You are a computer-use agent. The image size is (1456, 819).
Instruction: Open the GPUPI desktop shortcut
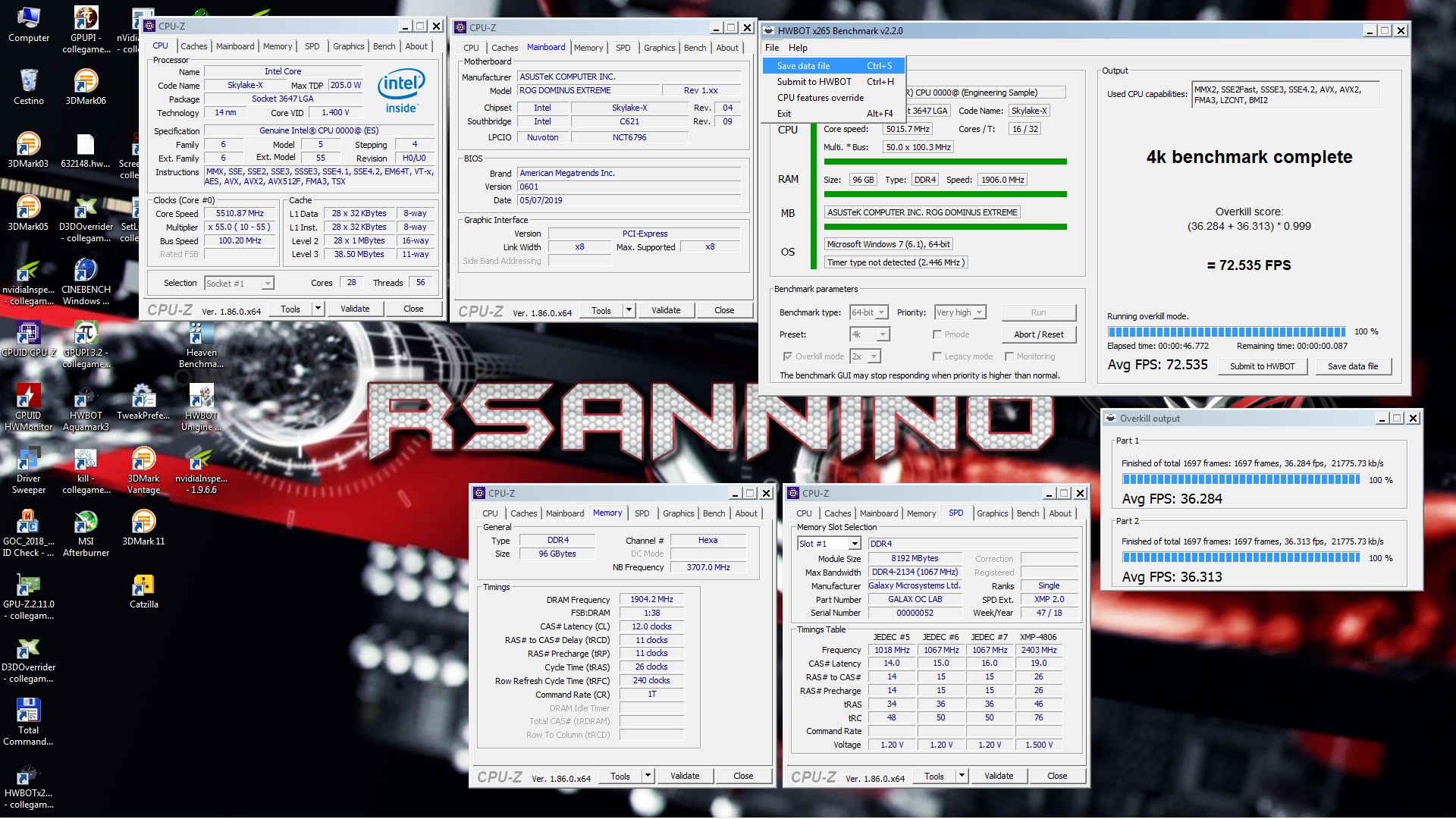pos(86,30)
